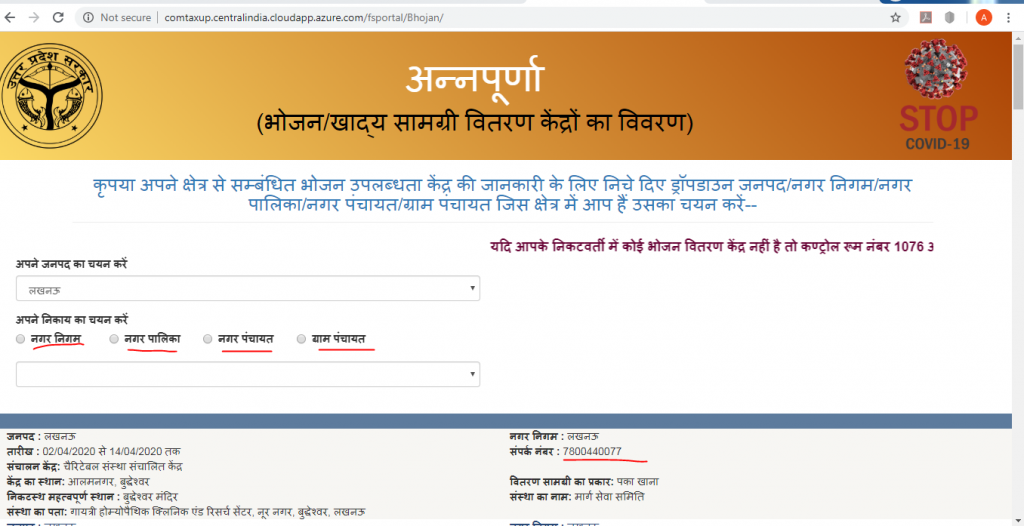Reload the page with the refresh icon
Viewport: 1024px width, 526px height.
[59, 18]
